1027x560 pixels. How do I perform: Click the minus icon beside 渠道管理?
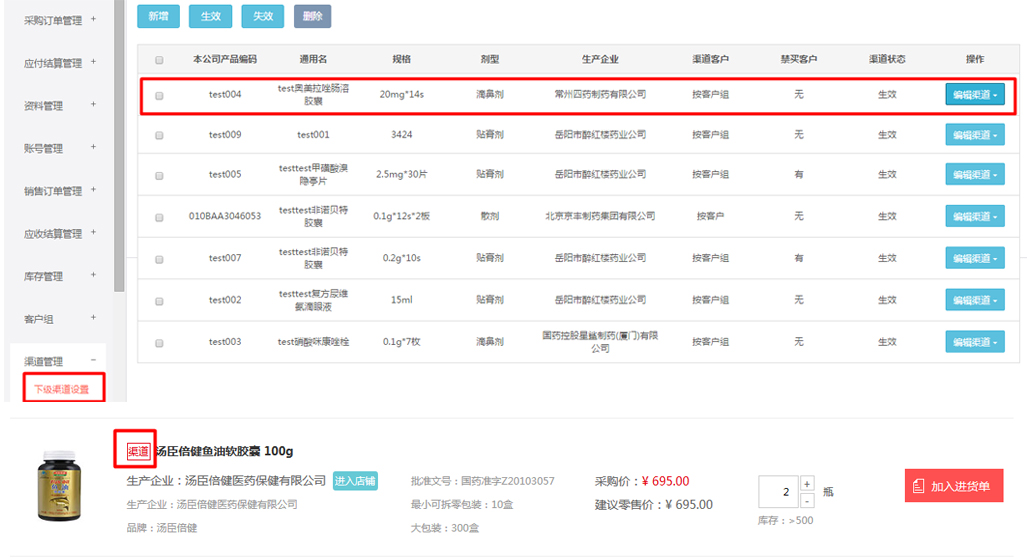click(93, 360)
